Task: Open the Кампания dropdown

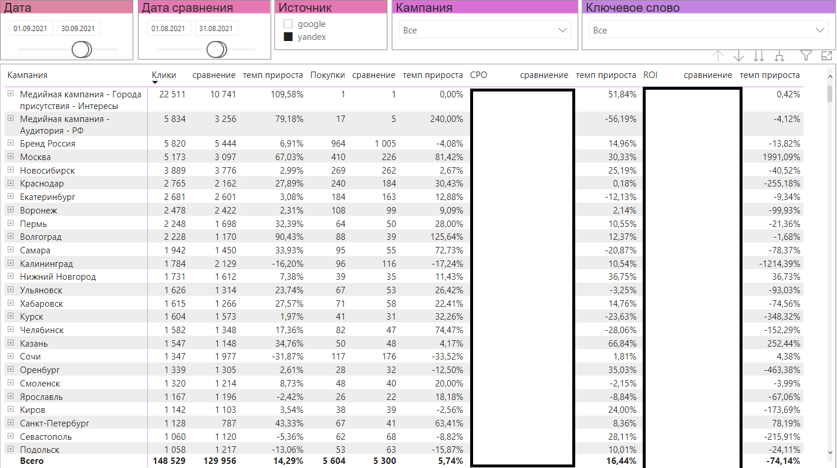Action: pos(485,30)
